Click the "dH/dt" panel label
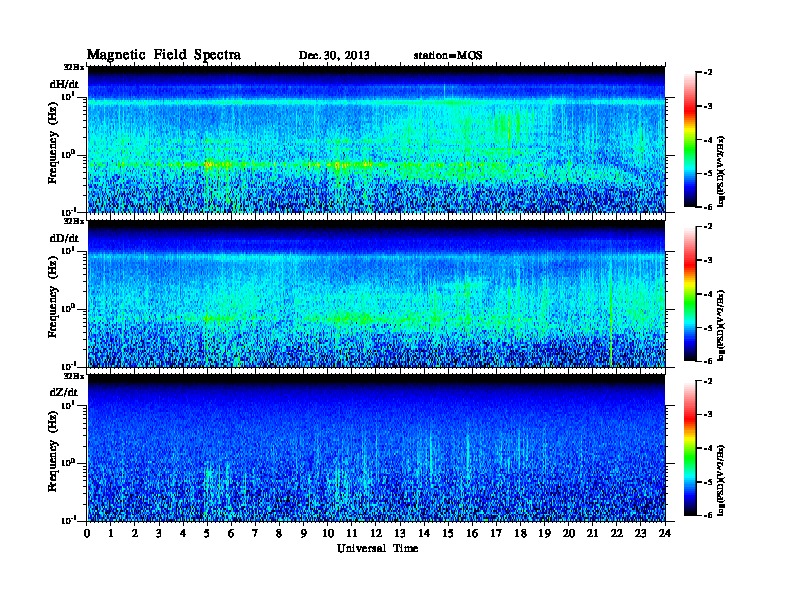 64,84
